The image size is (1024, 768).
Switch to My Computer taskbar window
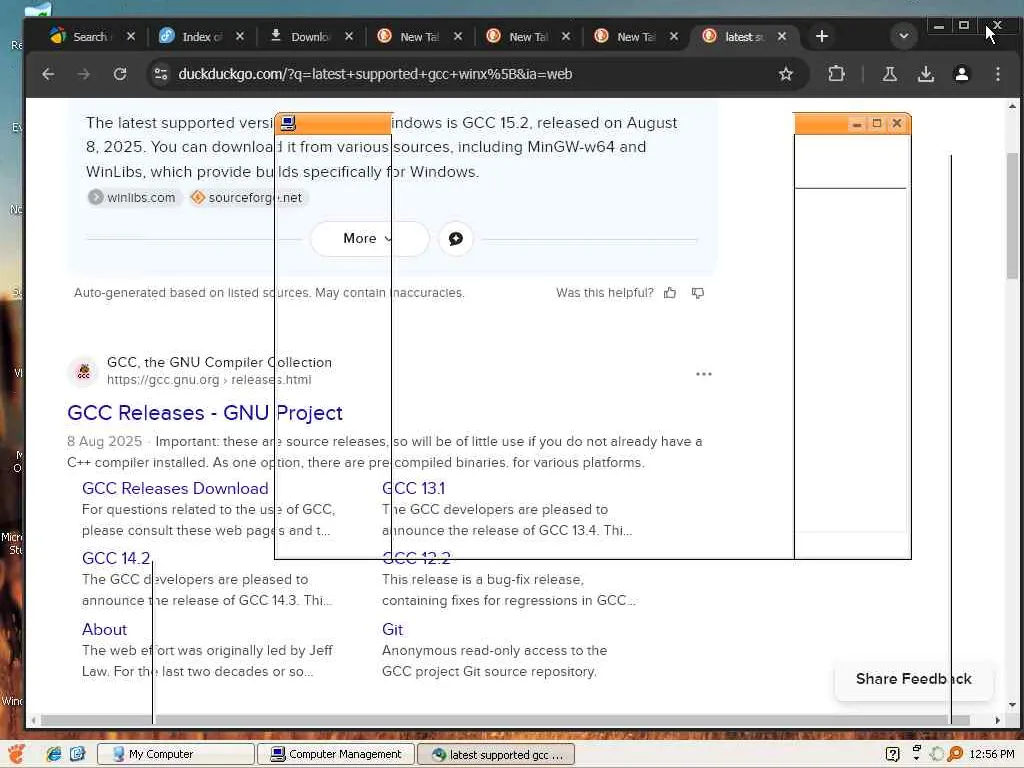[175, 754]
